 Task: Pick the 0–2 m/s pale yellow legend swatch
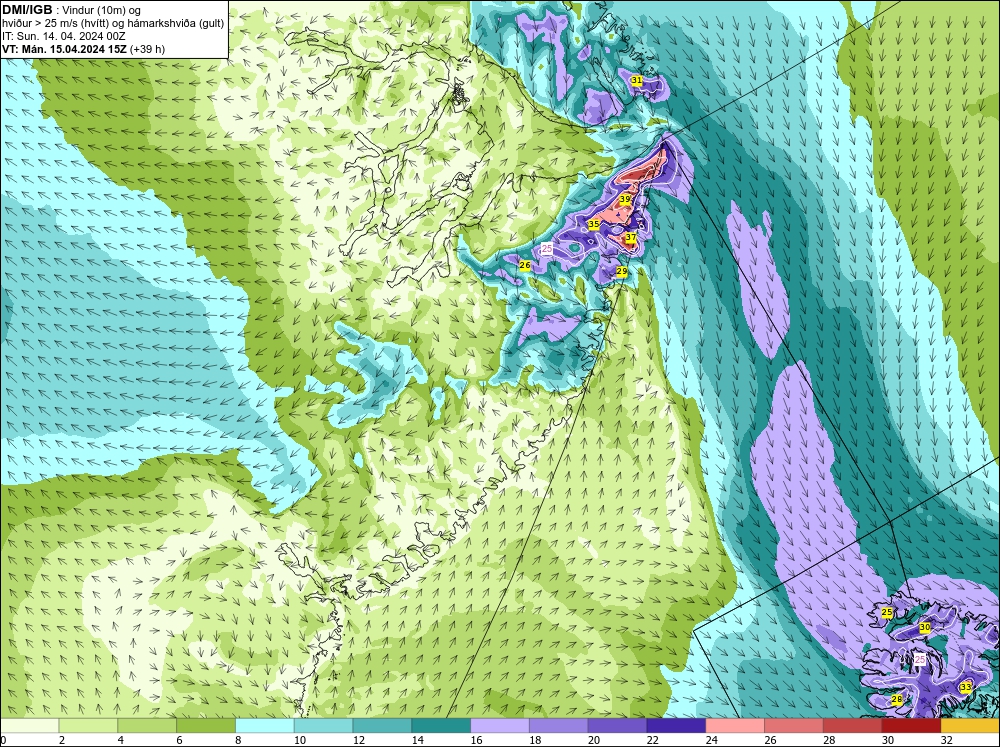(29, 726)
